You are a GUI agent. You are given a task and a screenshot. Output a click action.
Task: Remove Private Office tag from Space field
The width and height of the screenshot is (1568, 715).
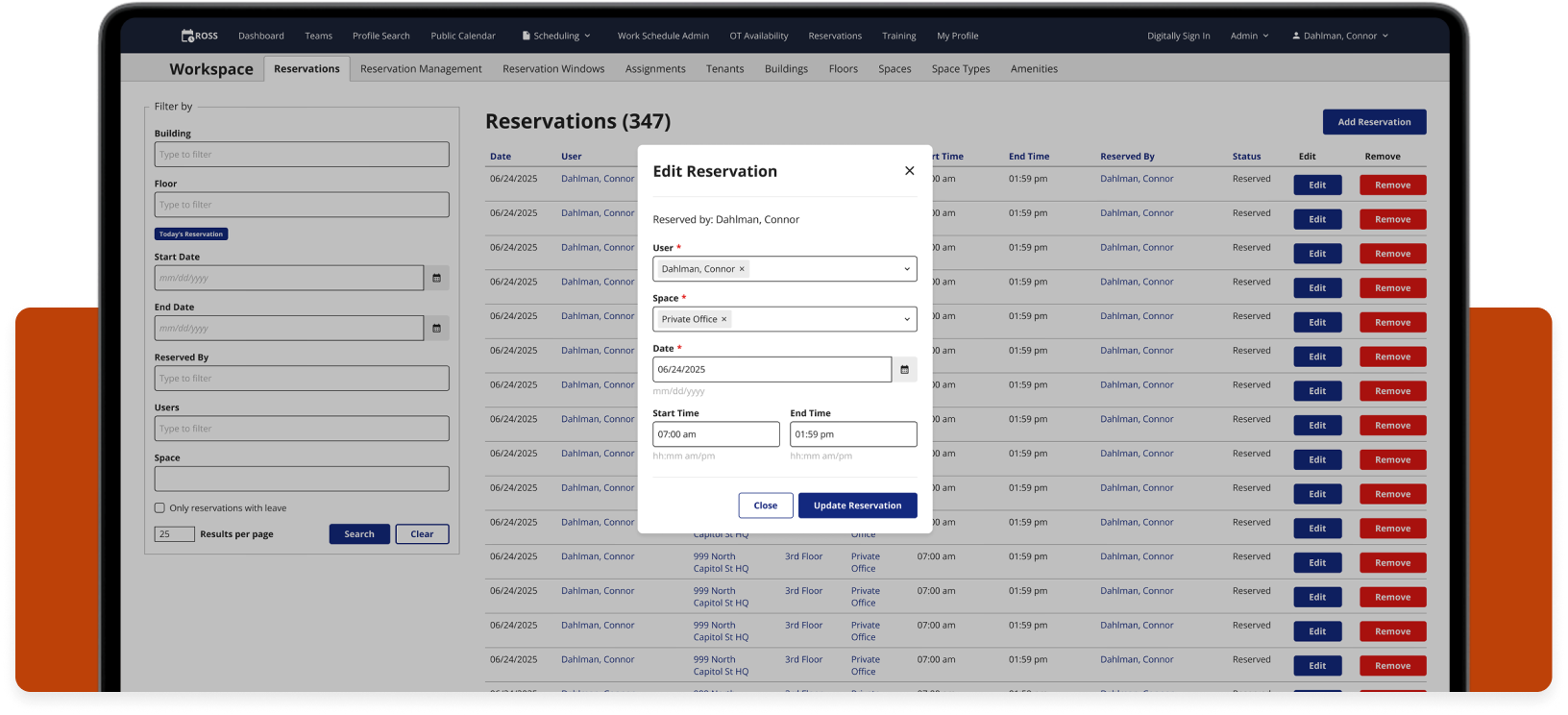click(x=724, y=319)
